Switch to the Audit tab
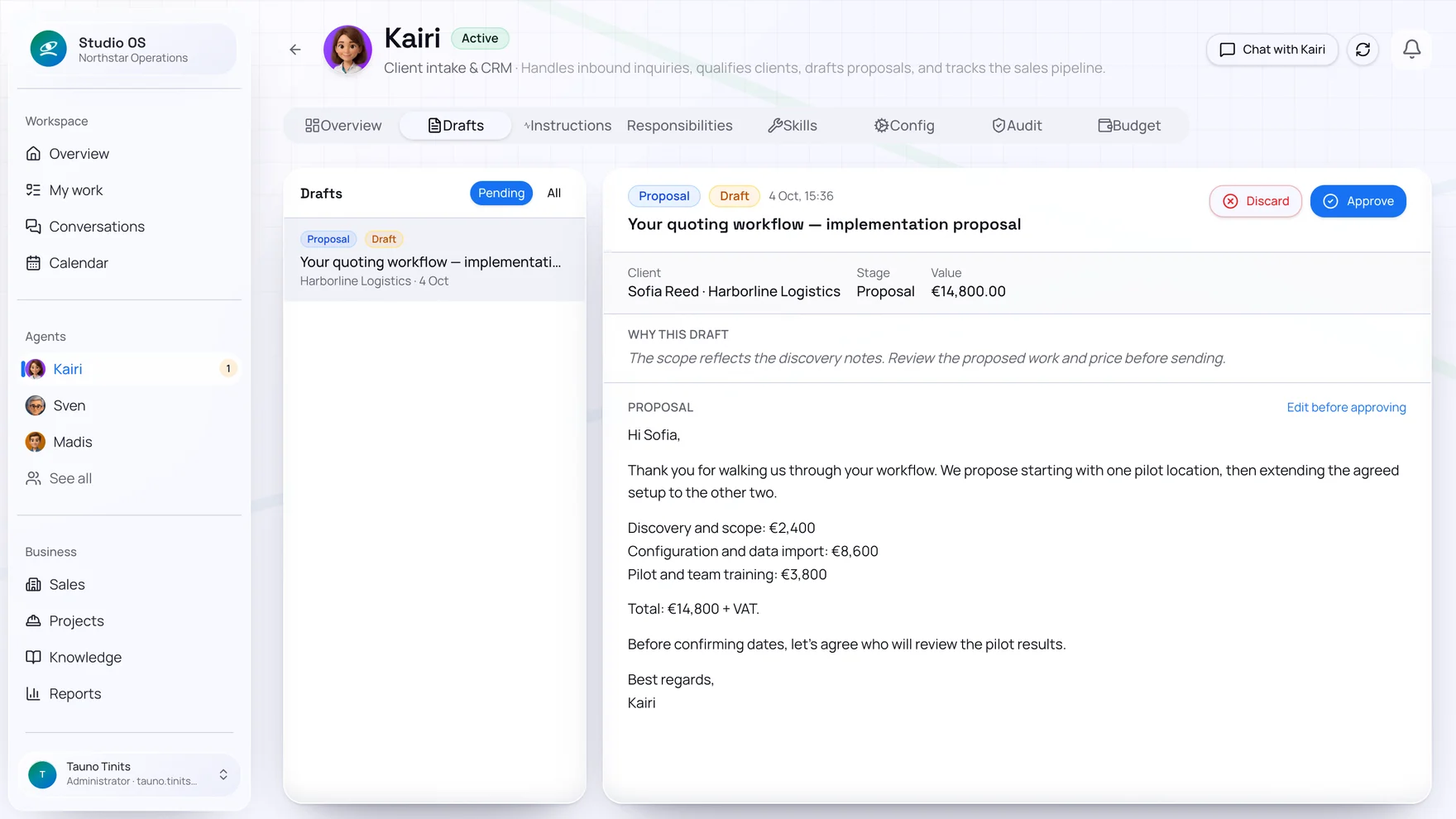This screenshot has height=819, width=1456. [x=1017, y=126]
